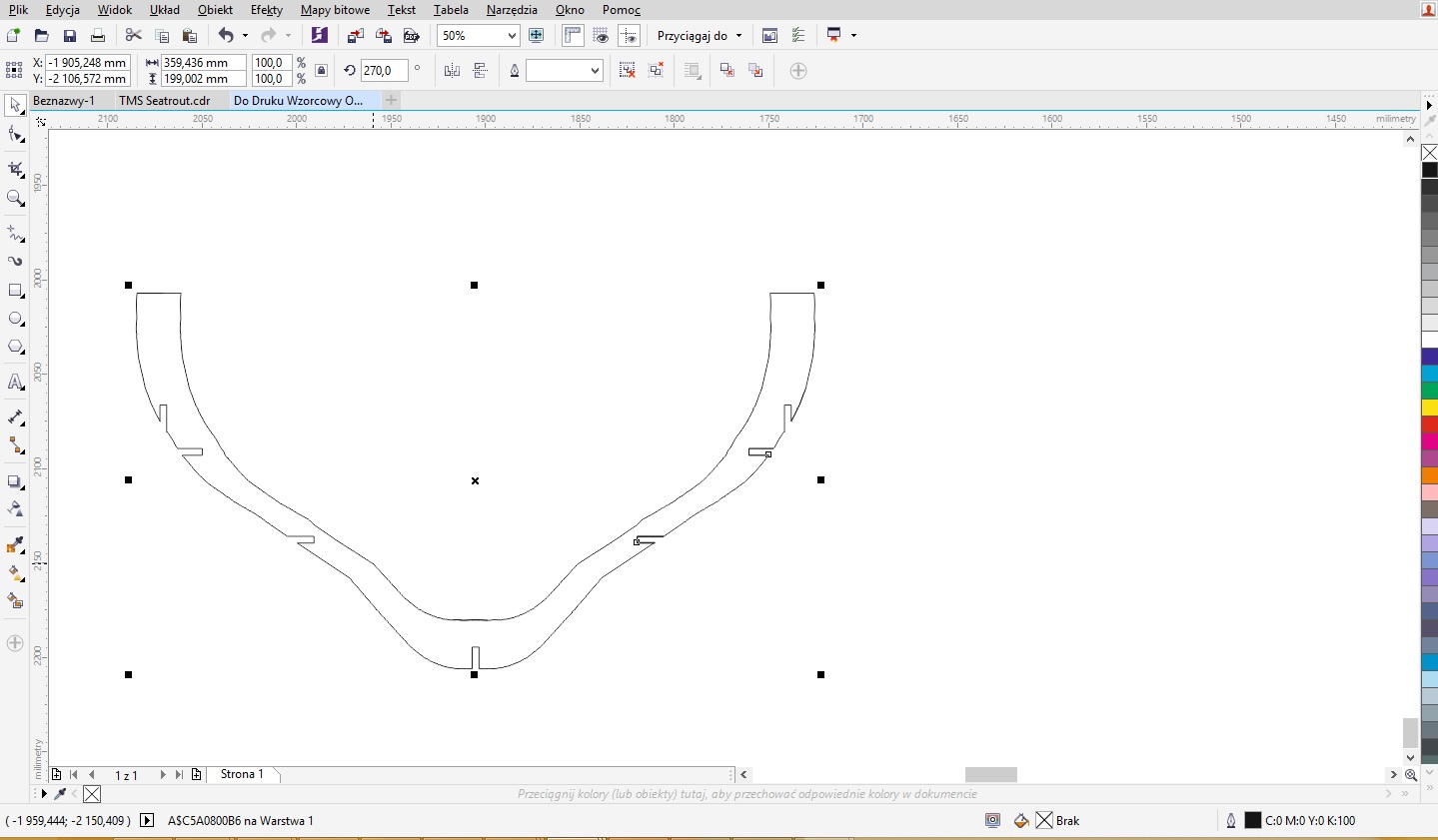Click the rotation angle input field

pyautogui.click(x=384, y=71)
